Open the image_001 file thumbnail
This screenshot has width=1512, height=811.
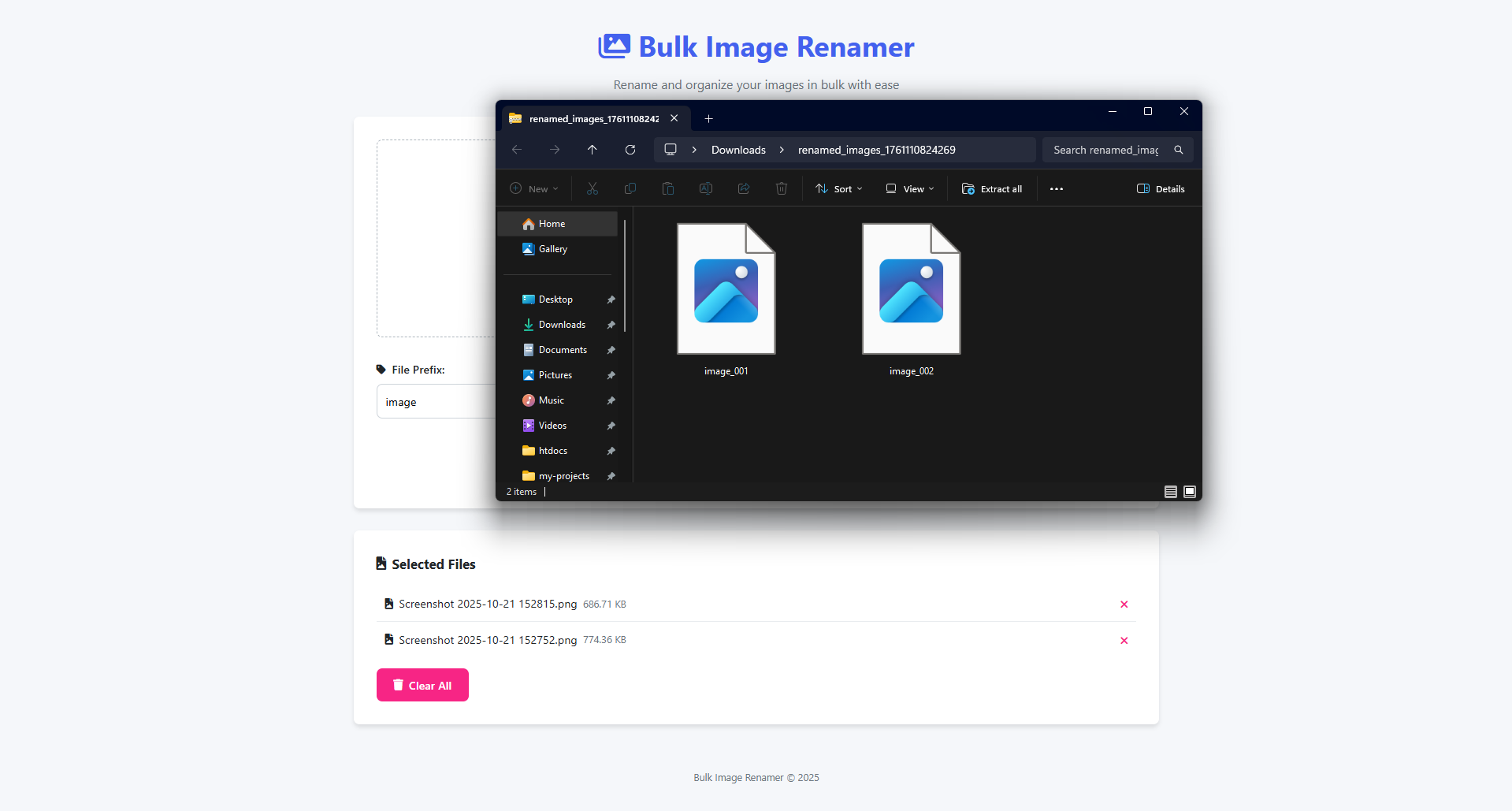pos(726,289)
